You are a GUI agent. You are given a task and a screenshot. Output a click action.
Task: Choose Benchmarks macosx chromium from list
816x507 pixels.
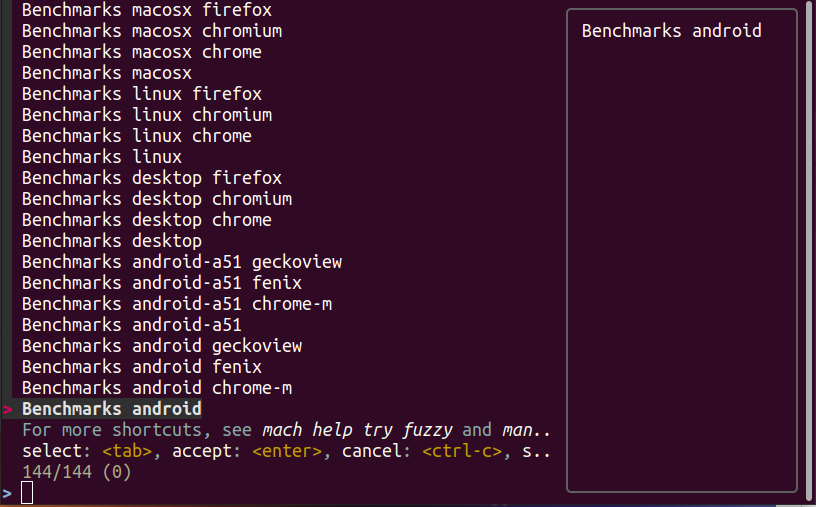pyautogui.click(x=151, y=31)
